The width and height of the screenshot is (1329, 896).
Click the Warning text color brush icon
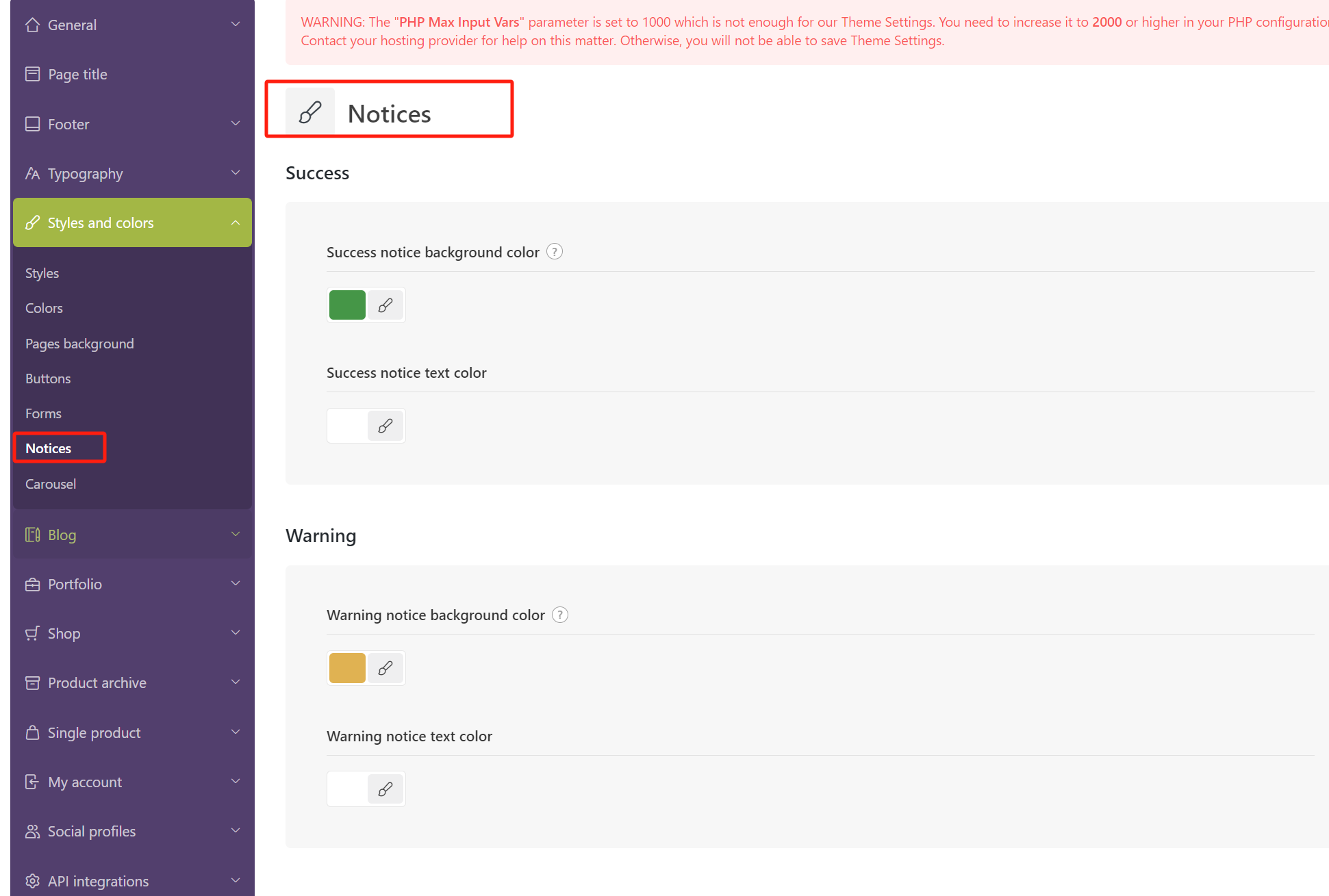385,789
